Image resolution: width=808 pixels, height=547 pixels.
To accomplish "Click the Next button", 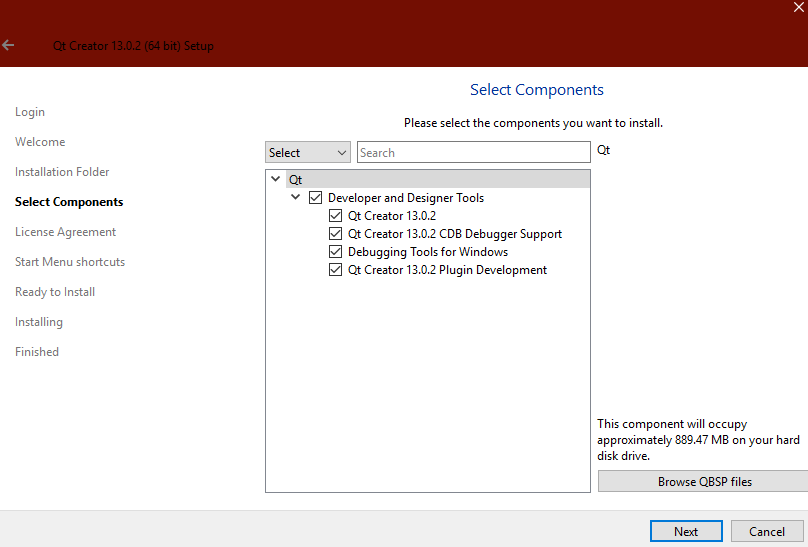I will click(x=686, y=531).
